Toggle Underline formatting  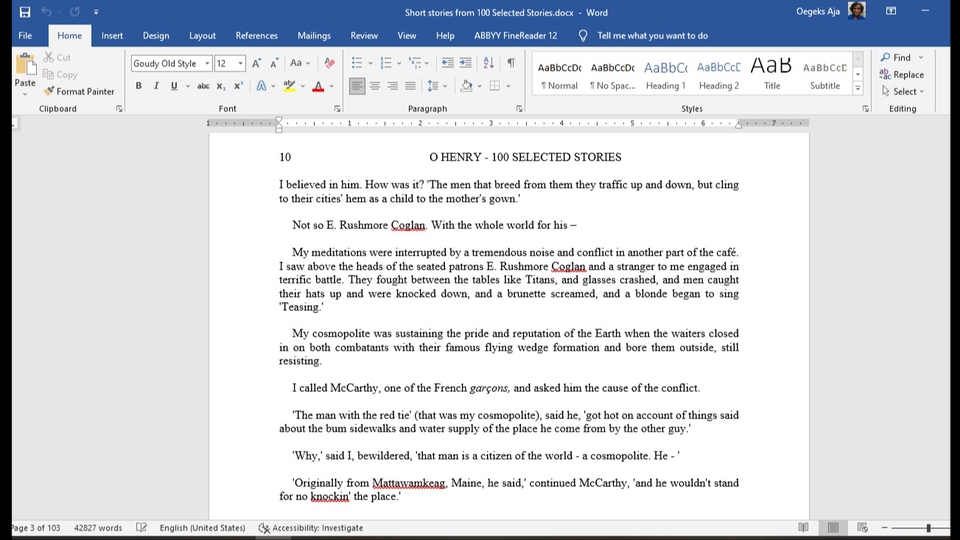coord(174,86)
